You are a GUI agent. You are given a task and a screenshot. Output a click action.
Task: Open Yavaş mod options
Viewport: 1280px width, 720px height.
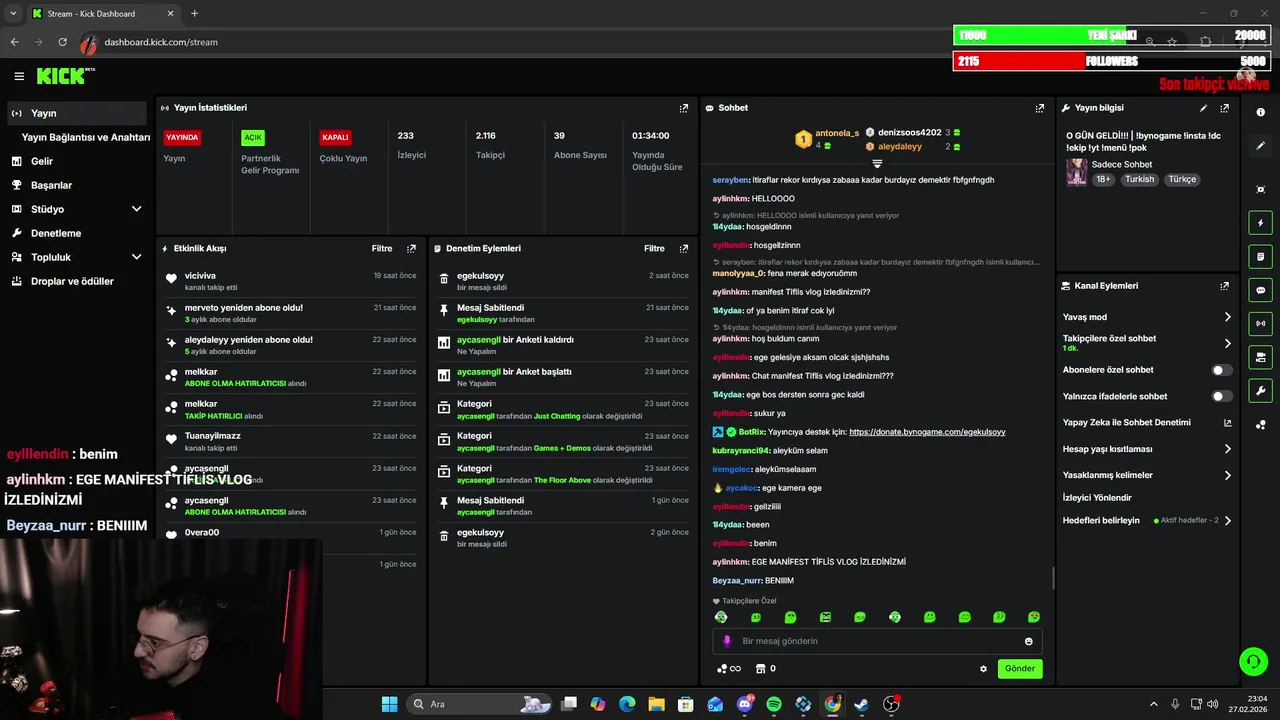(x=1147, y=317)
